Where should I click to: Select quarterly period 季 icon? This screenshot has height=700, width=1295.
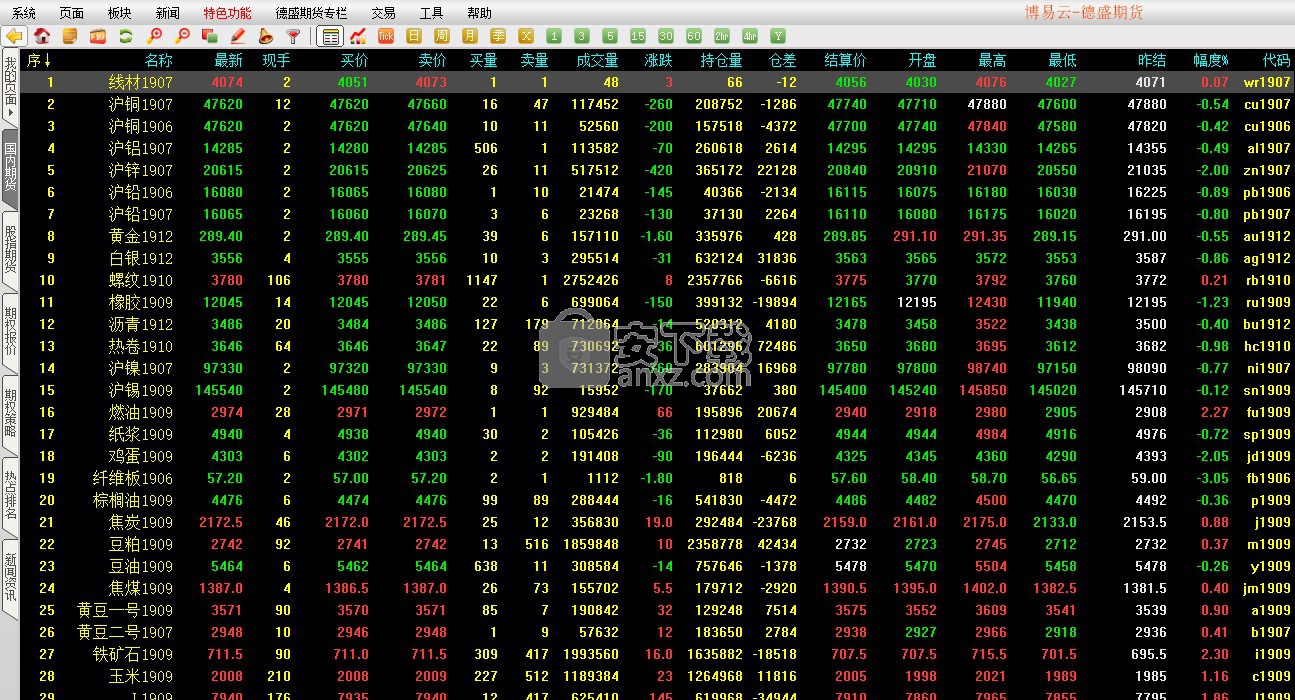pos(498,36)
